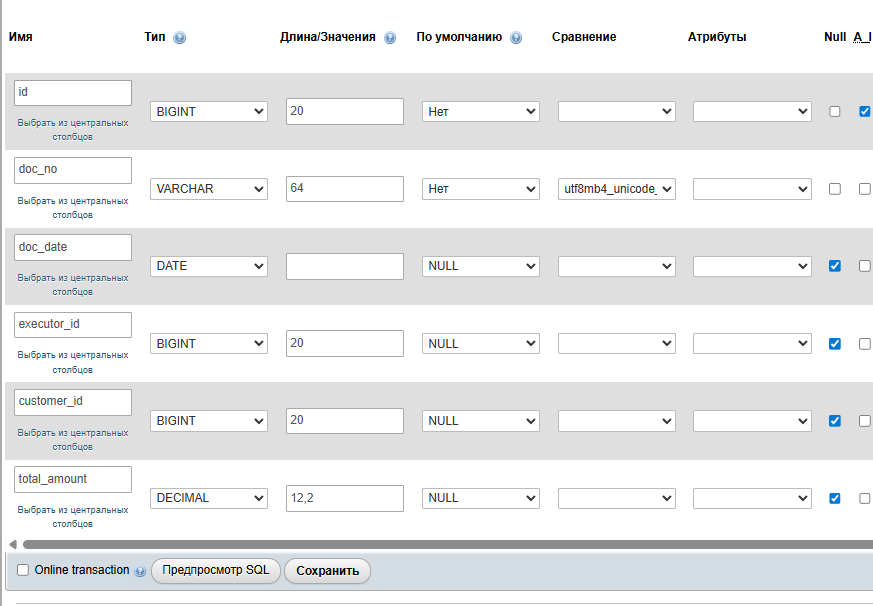
Task: Click the horizontal scrollbar below the table
Action: (440, 544)
